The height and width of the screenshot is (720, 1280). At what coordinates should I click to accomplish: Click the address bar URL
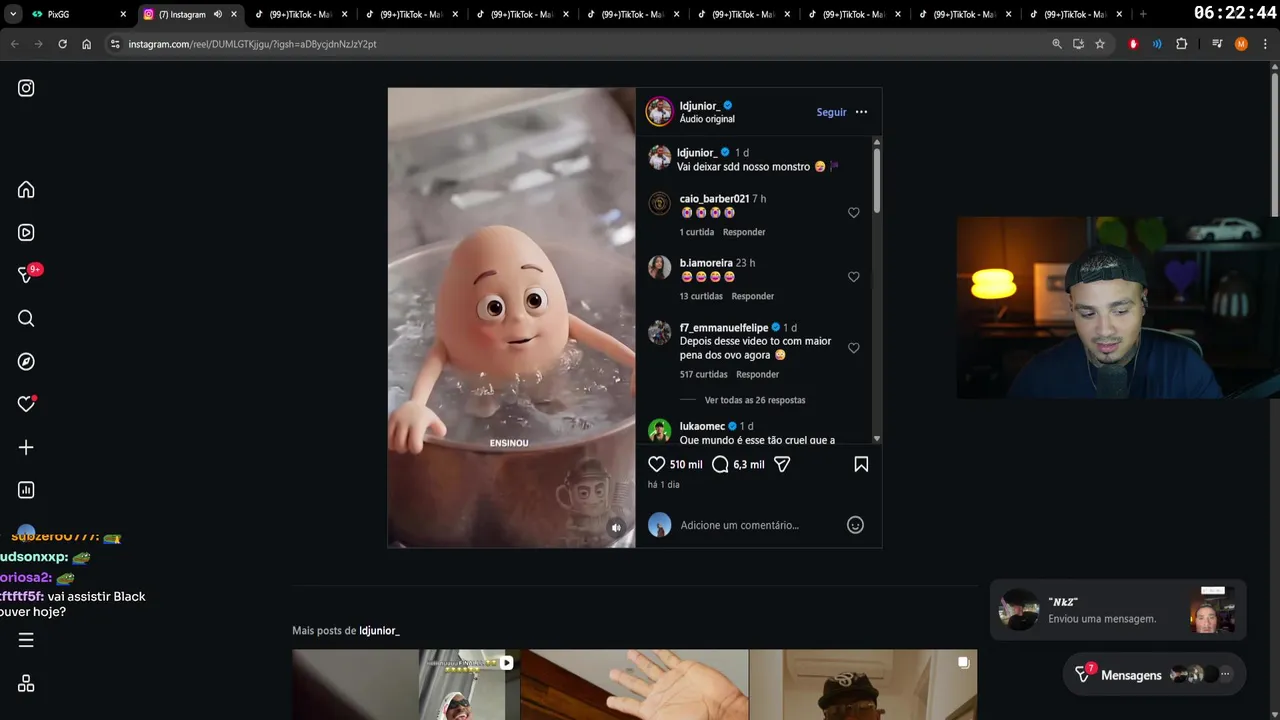point(252,44)
